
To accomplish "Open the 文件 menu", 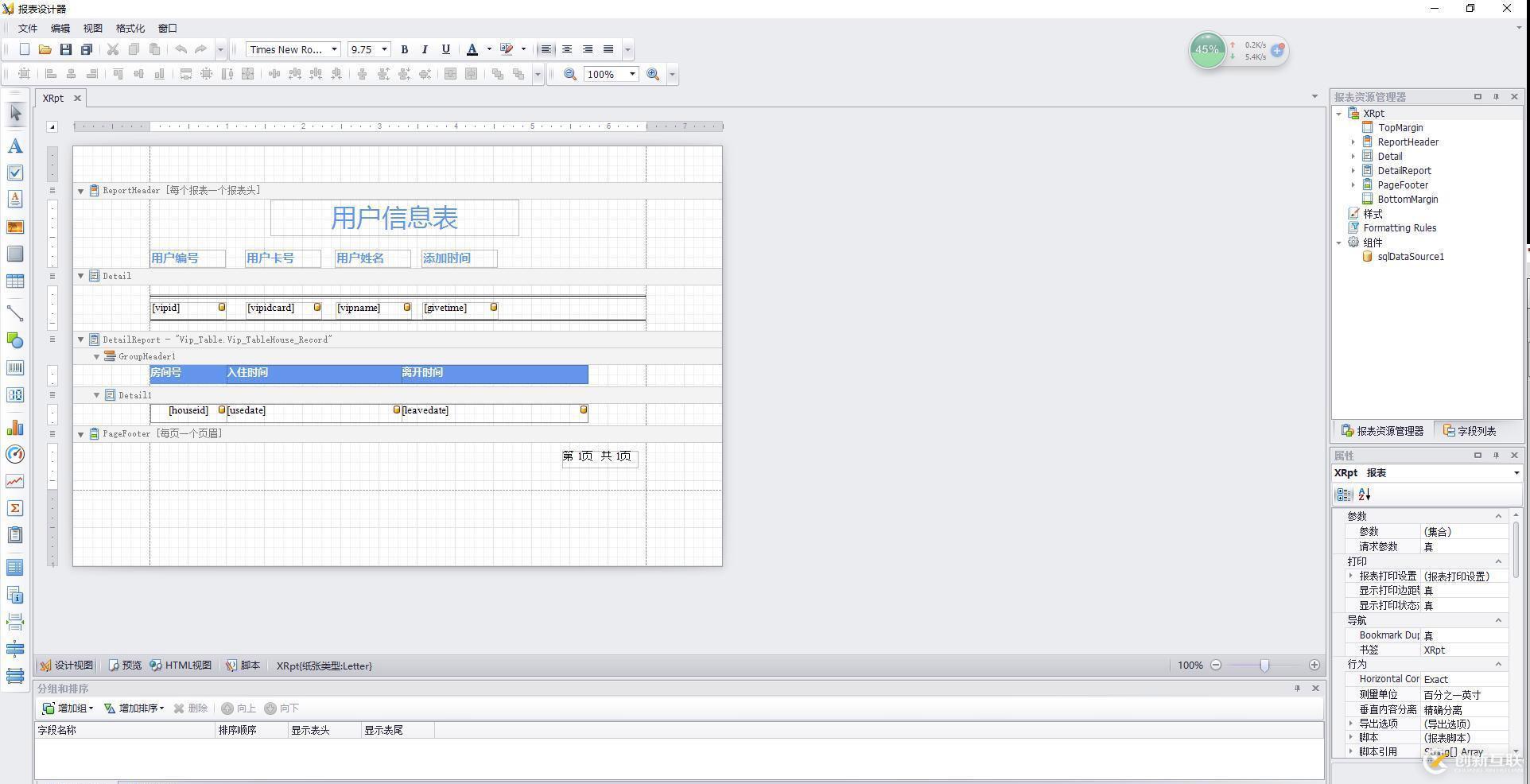I will pyautogui.click(x=28, y=28).
